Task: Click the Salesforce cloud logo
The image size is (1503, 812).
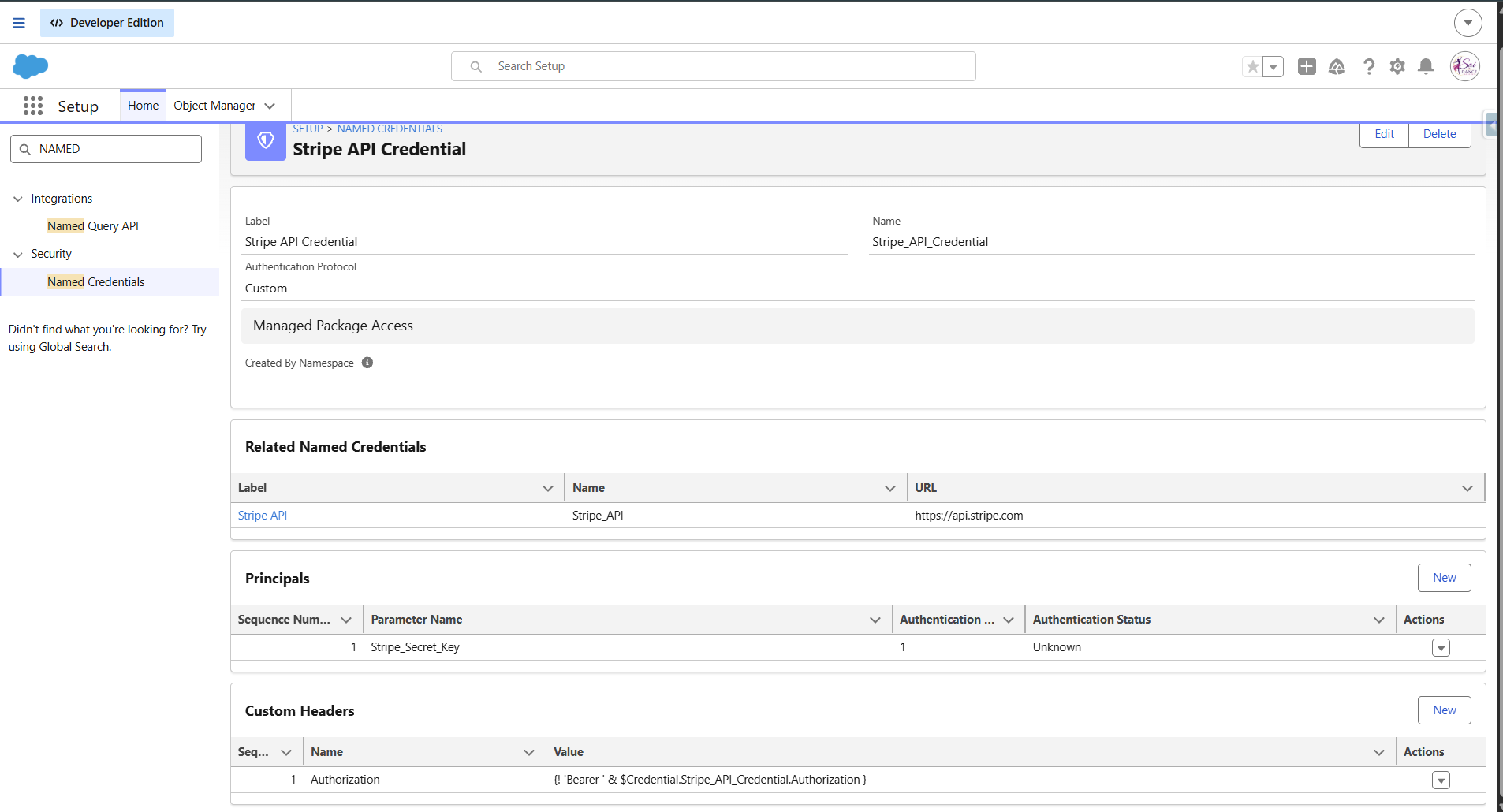Action: (31, 66)
